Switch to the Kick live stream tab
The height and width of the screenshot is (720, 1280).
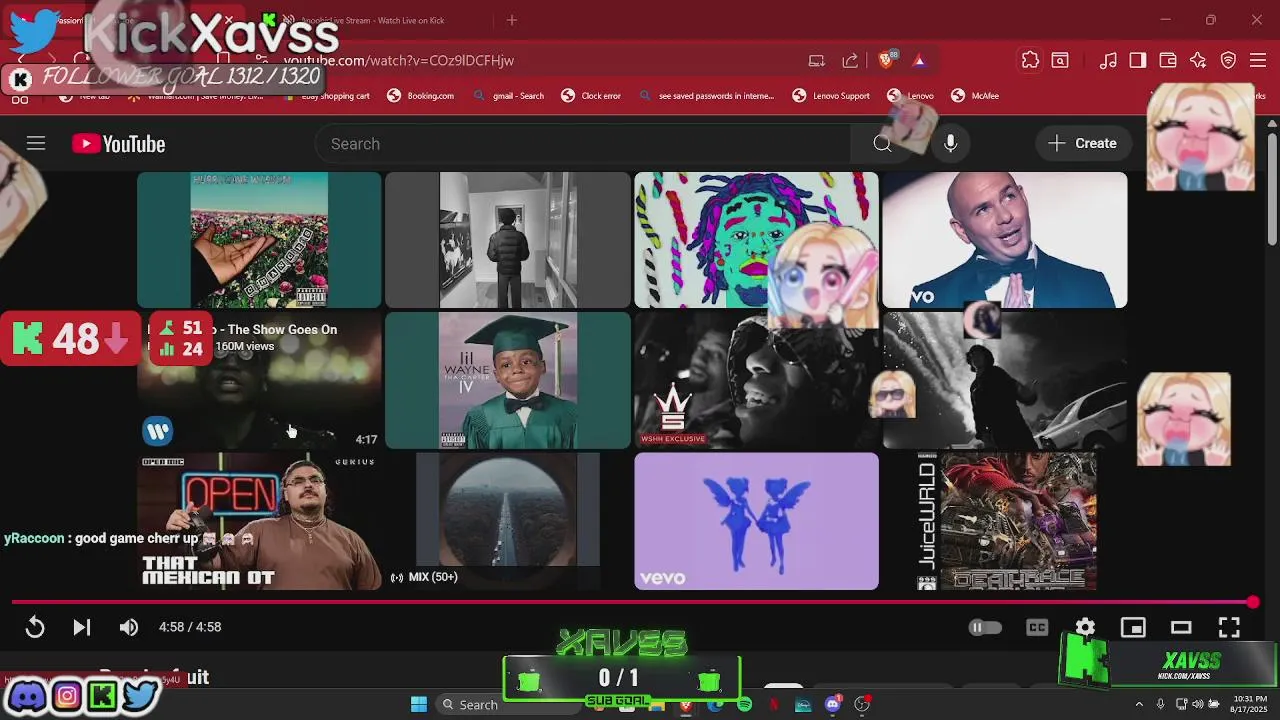370,20
